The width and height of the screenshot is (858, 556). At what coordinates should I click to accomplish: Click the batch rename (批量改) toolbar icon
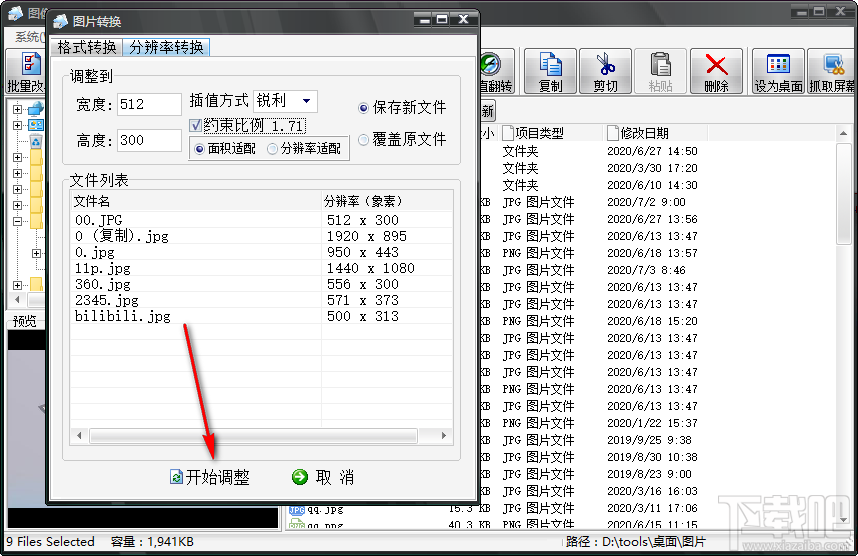point(26,71)
